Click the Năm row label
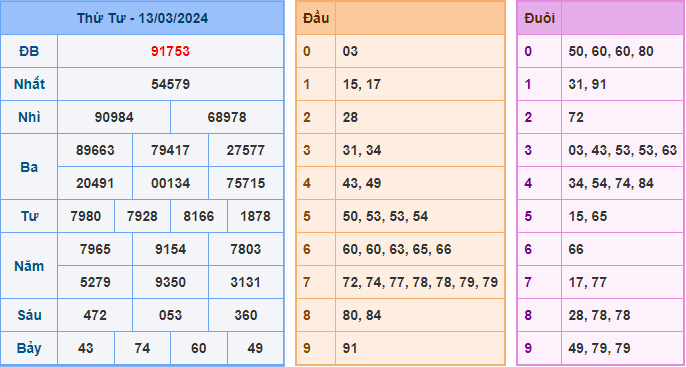 (29, 266)
